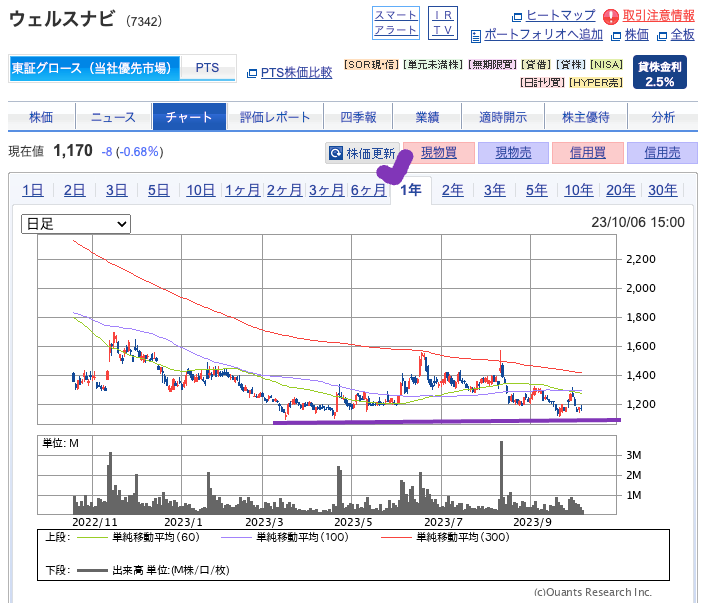This screenshot has height=603, width=705.
Task: Click the NISA tag label
Action: (607, 64)
